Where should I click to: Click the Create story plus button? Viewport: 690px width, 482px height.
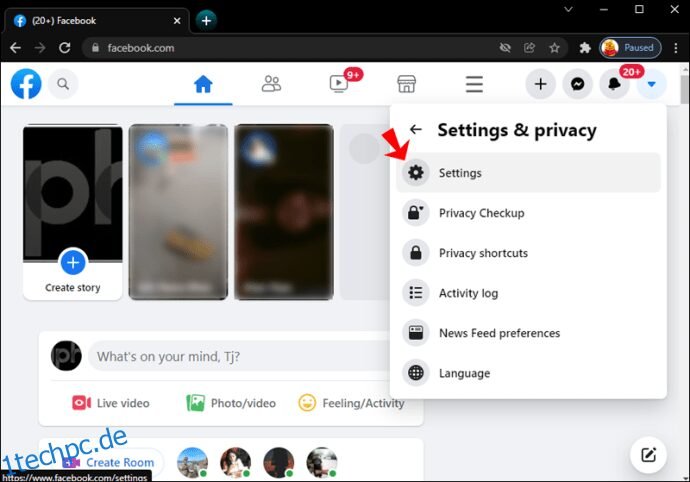[73, 263]
